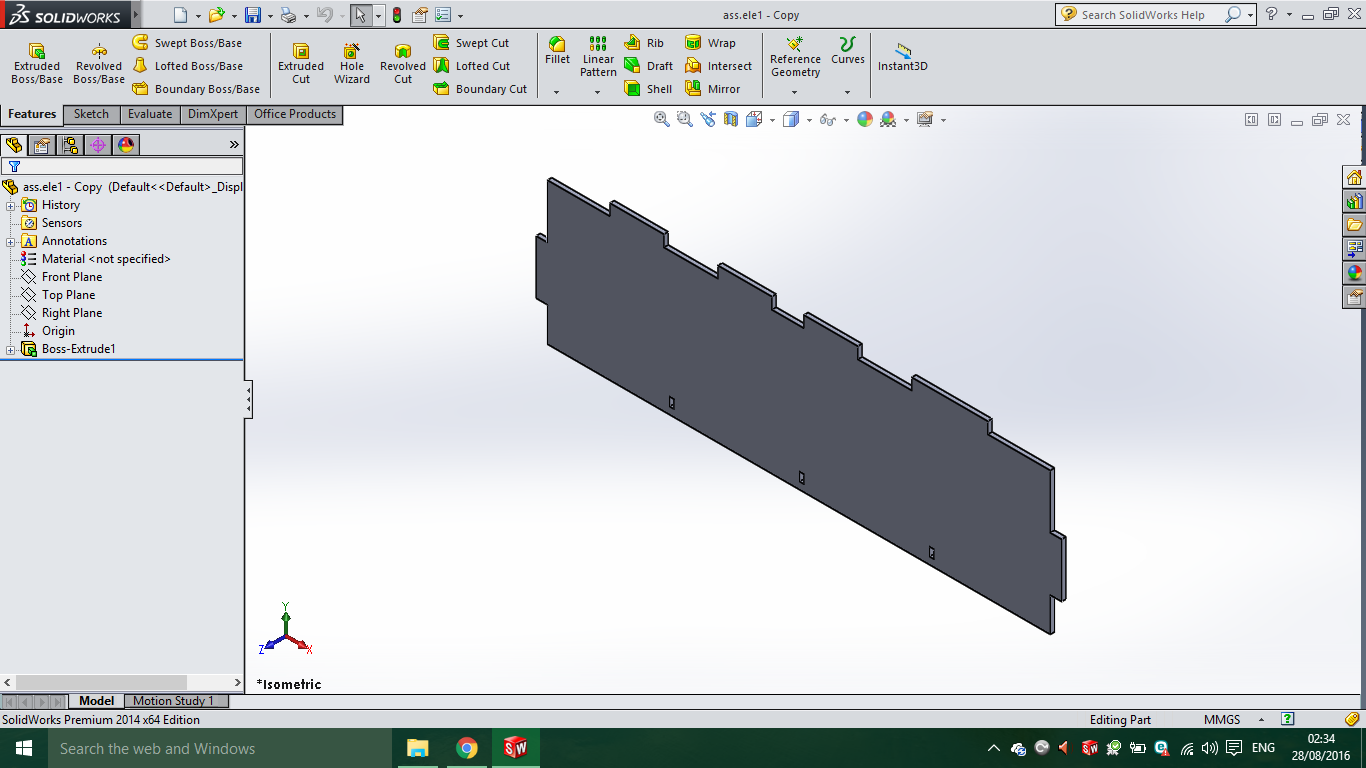Image resolution: width=1366 pixels, height=768 pixels.
Task: Click the Zoom to Area icon
Action: tap(684, 119)
